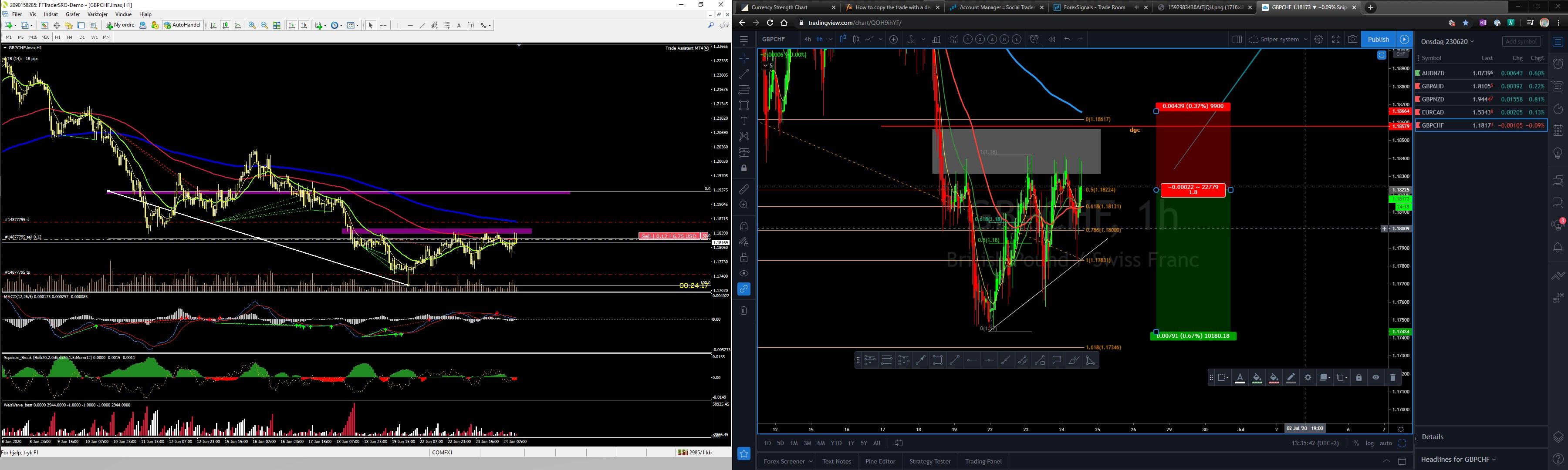The image size is (1568, 470).
Task: Toggle log scale on TradingView chart
Action: (1369, 443)
